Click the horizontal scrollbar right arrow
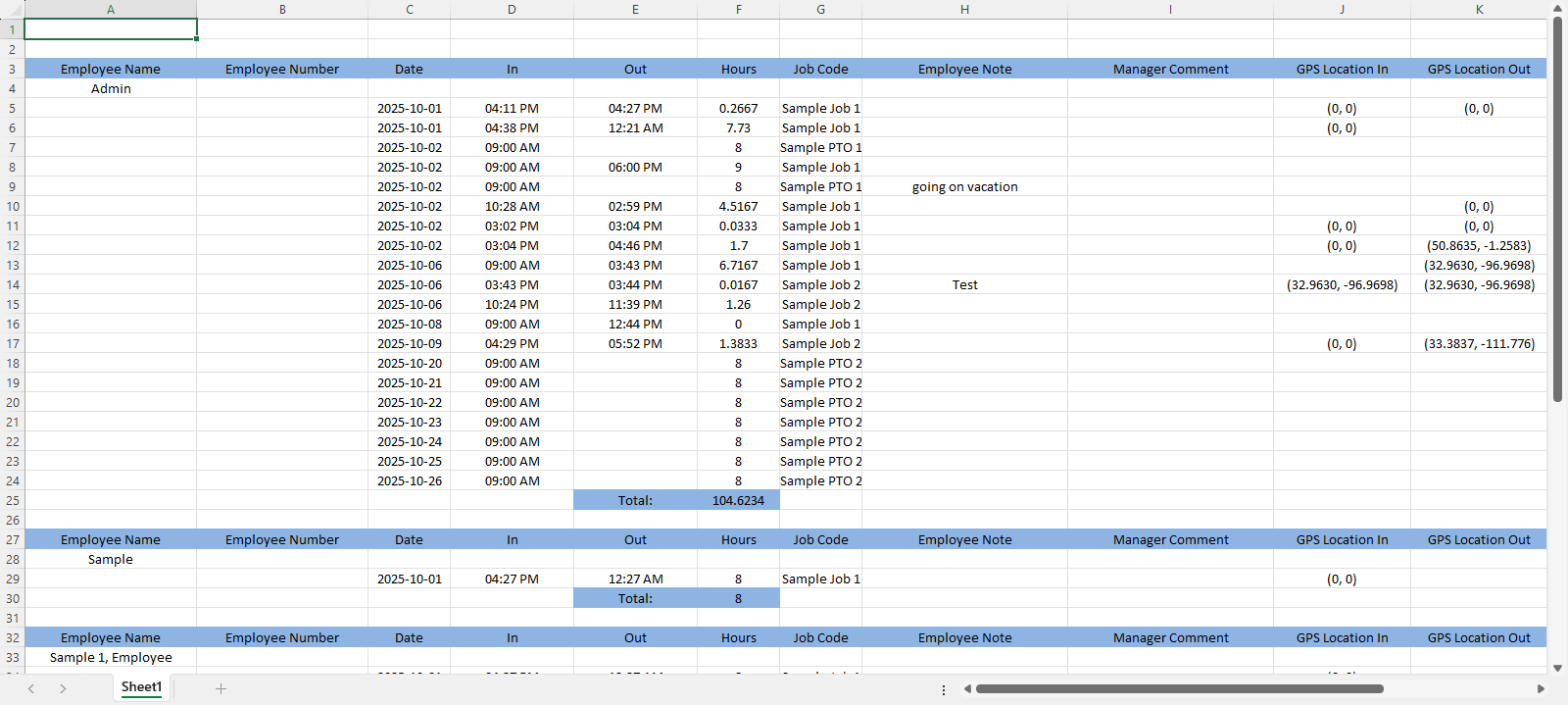Viewport: 1568px width, 705px height. pos(1541,688)
